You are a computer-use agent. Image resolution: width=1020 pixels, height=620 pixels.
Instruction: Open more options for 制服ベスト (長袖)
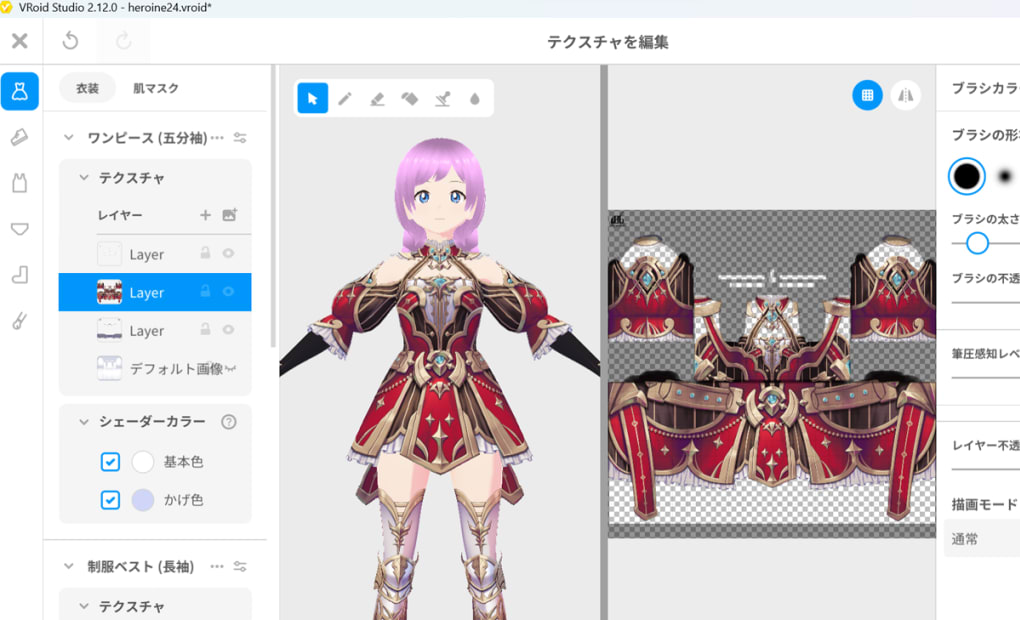[217, 567]
